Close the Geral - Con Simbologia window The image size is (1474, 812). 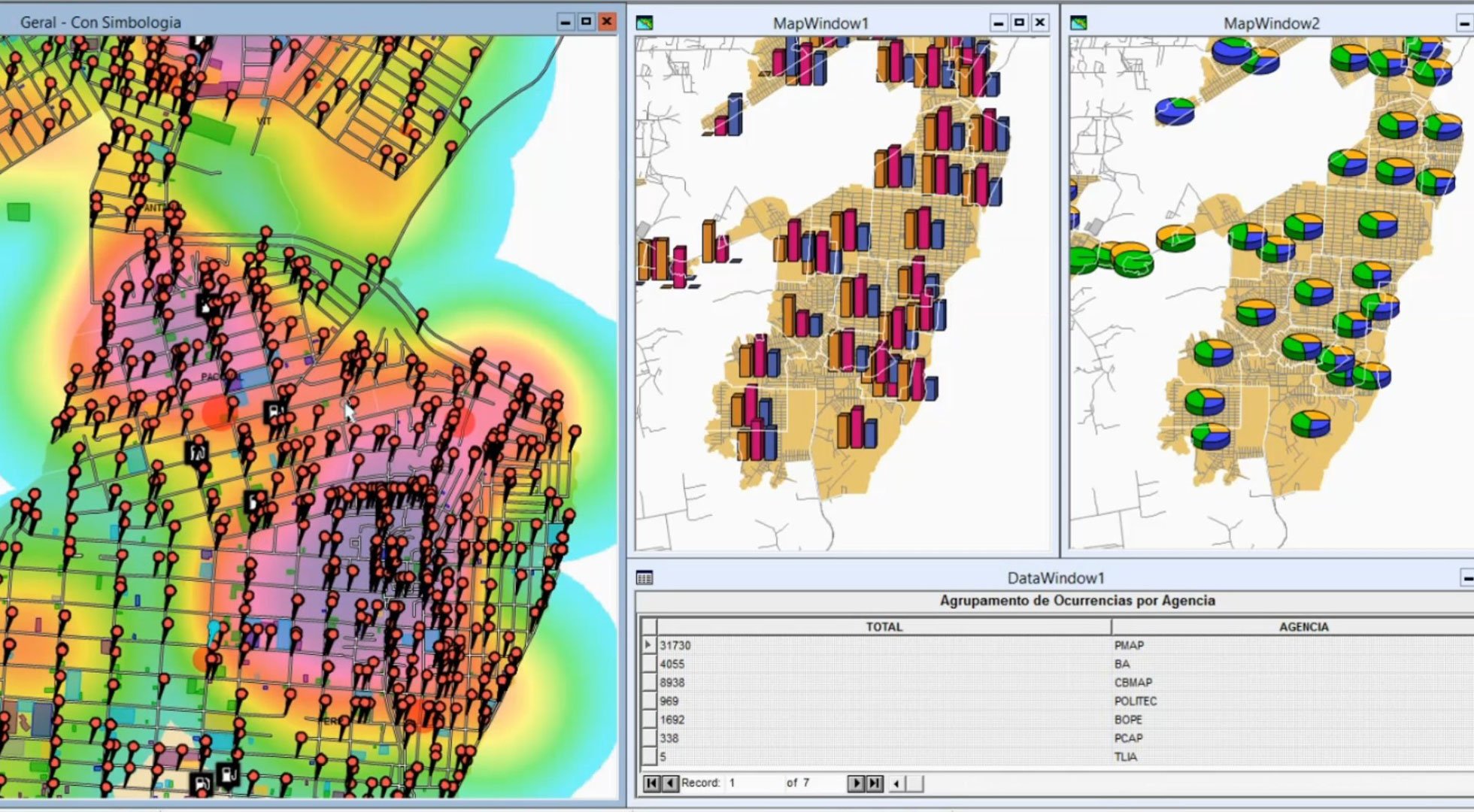607,22
